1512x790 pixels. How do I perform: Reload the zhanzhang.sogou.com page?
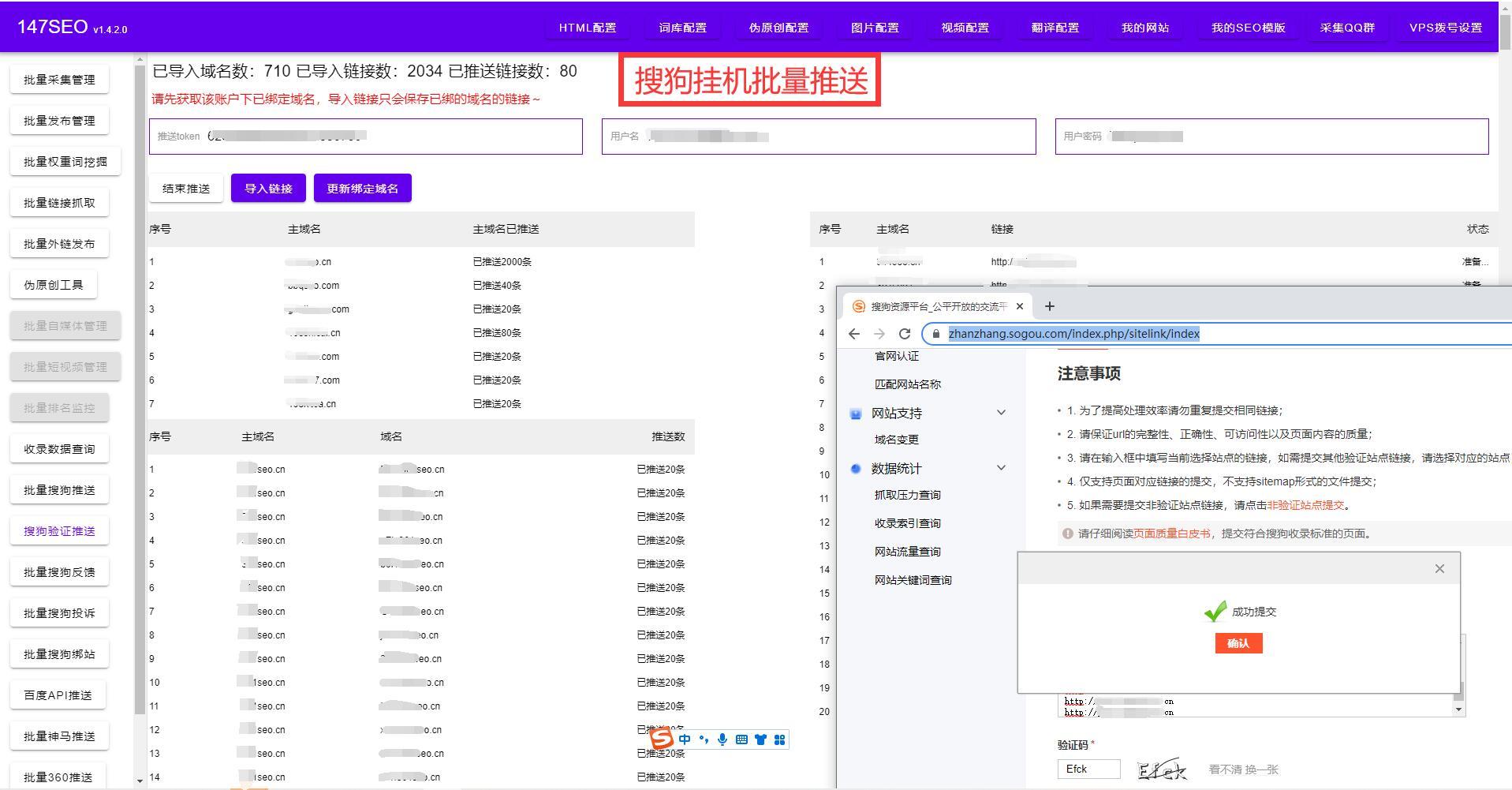(x=905, y=334)
